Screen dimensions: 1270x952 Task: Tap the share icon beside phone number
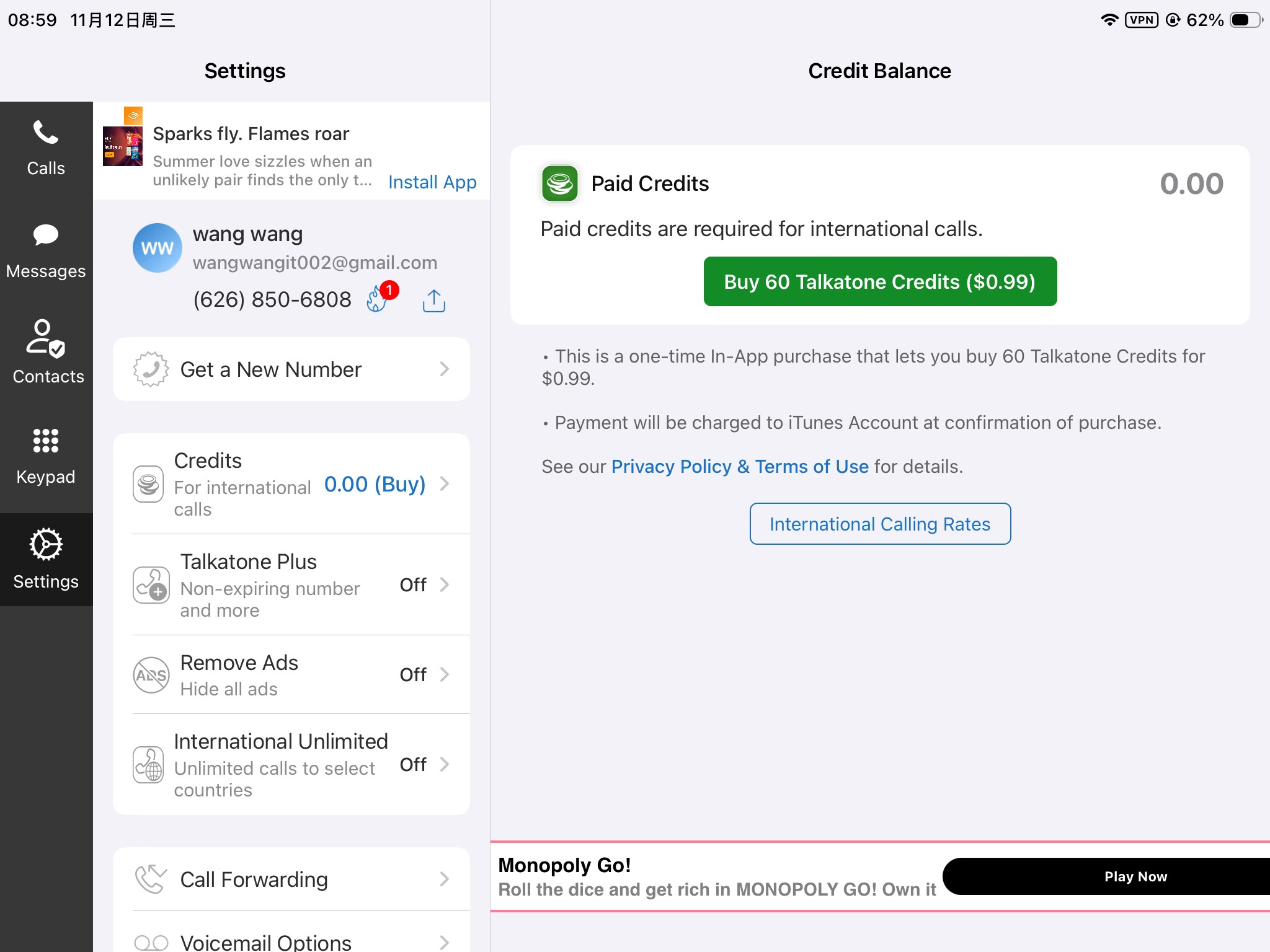pos(433,301)
